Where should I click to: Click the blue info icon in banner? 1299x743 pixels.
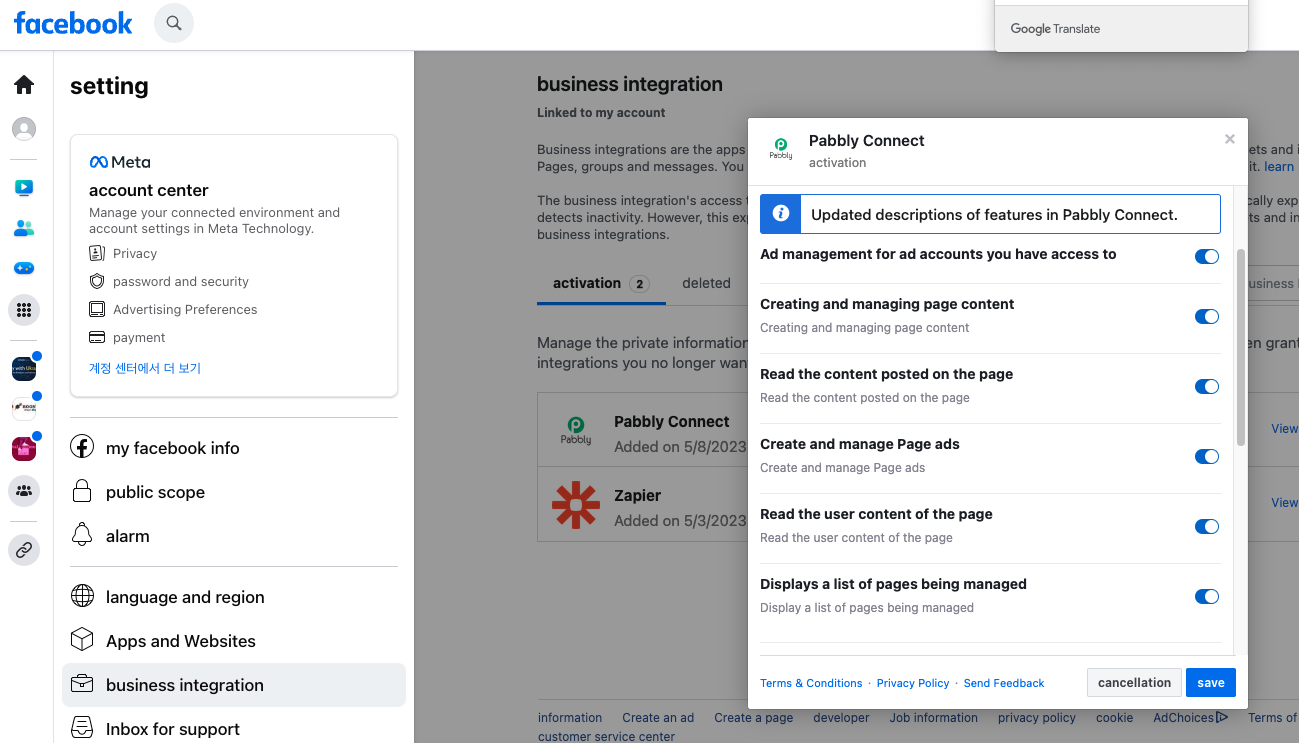(x=782, y=214)
